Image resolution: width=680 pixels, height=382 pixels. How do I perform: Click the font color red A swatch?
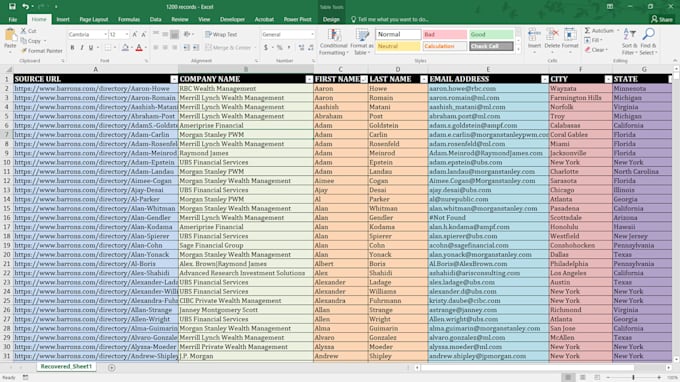139,47
